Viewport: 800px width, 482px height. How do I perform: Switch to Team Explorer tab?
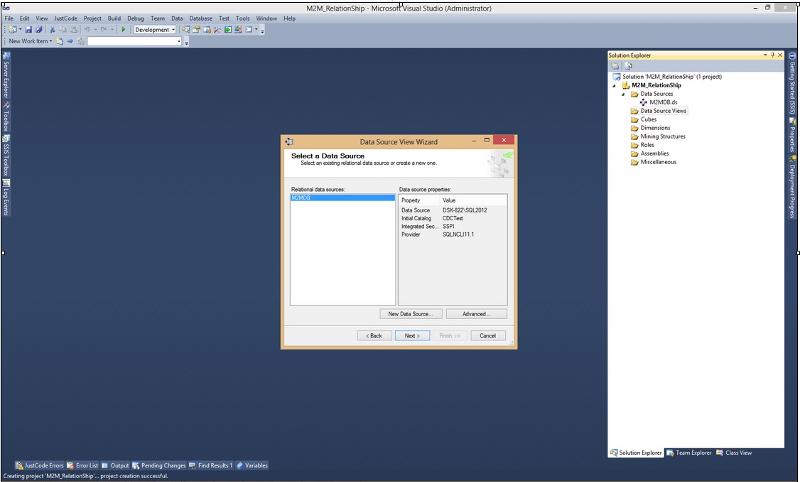[x=689, y=453]
